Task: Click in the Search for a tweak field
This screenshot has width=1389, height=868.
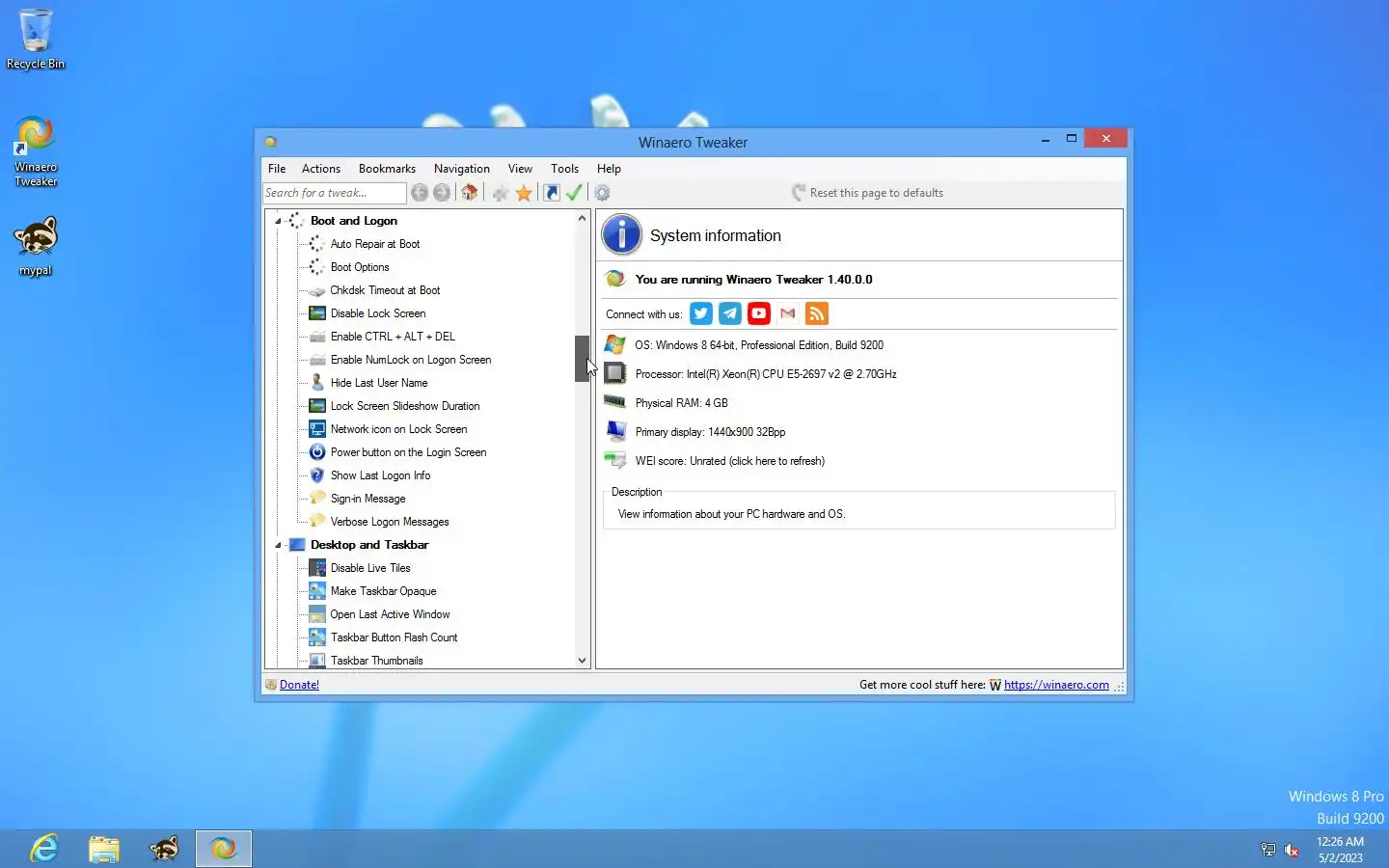Action: [334, 193]
